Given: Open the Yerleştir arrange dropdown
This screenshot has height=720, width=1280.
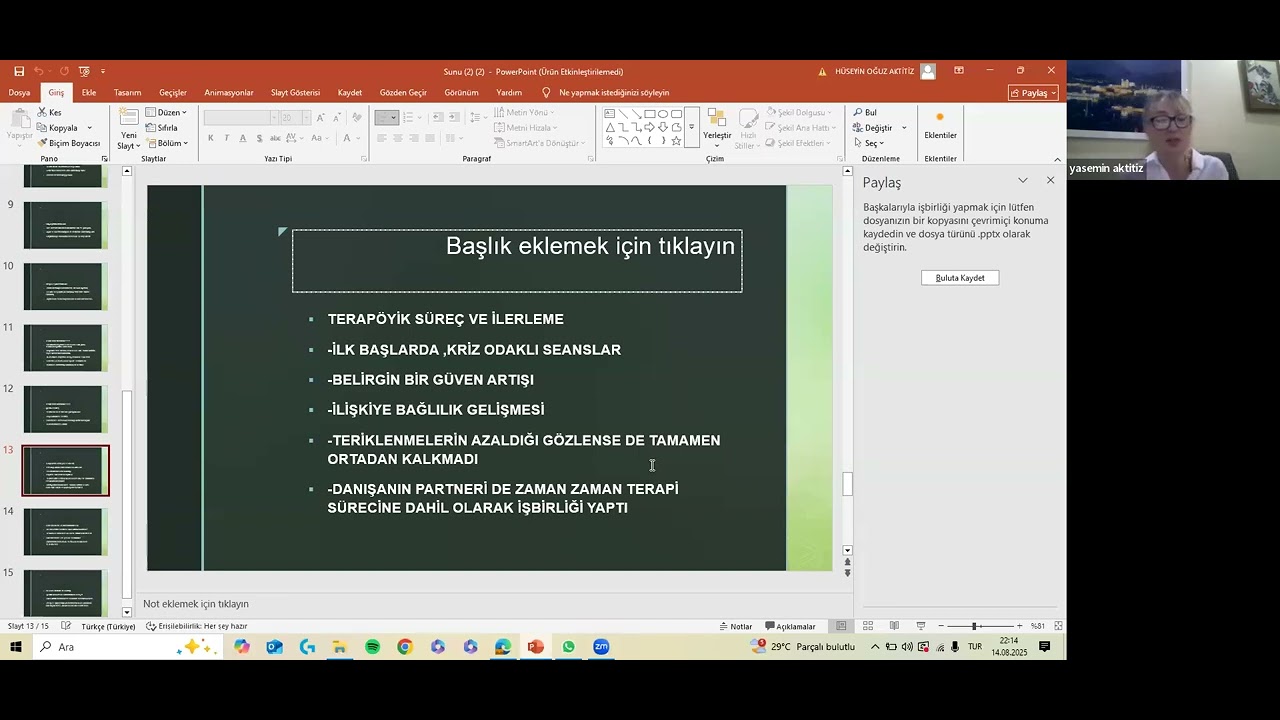Looking at the screenshot, I should point(717,129).
